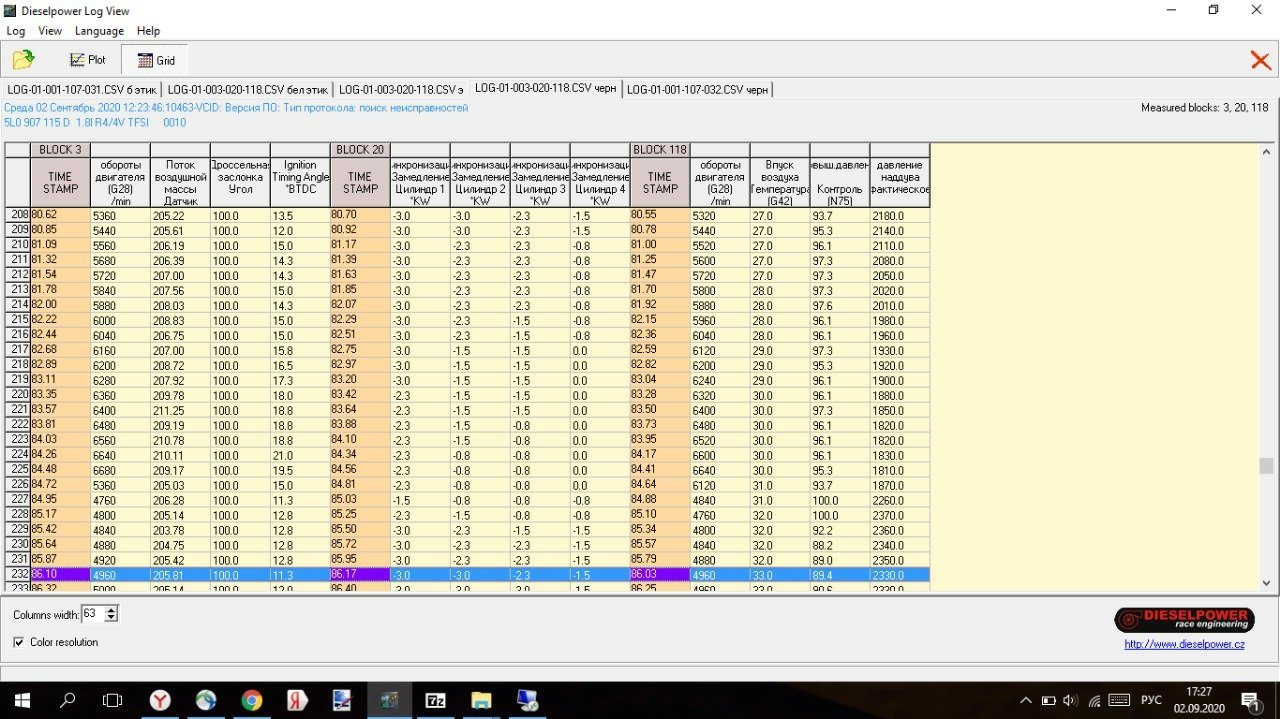Click the Цилиндр 1 column header
The image size is (1280, 719).
pyautogui.click(x=420, y=182)
